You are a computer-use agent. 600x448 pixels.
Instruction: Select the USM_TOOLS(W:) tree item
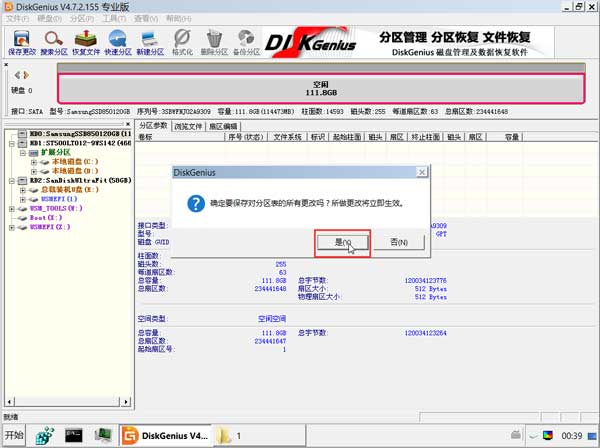56,209
